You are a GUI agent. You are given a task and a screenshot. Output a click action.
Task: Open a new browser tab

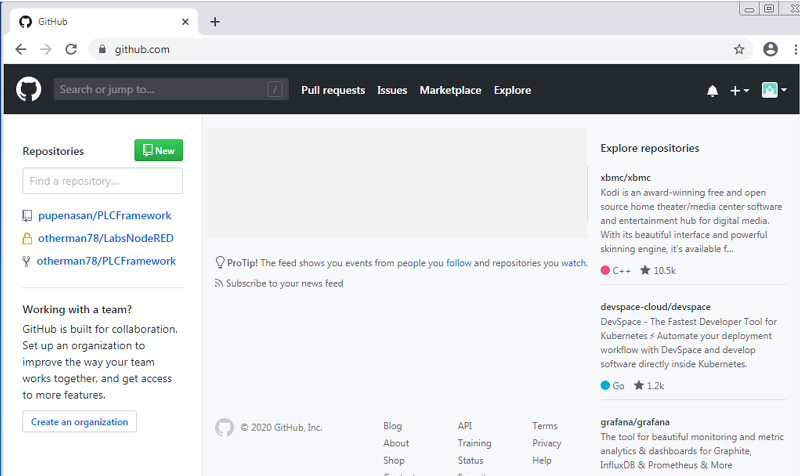click(x=215, y=21)
